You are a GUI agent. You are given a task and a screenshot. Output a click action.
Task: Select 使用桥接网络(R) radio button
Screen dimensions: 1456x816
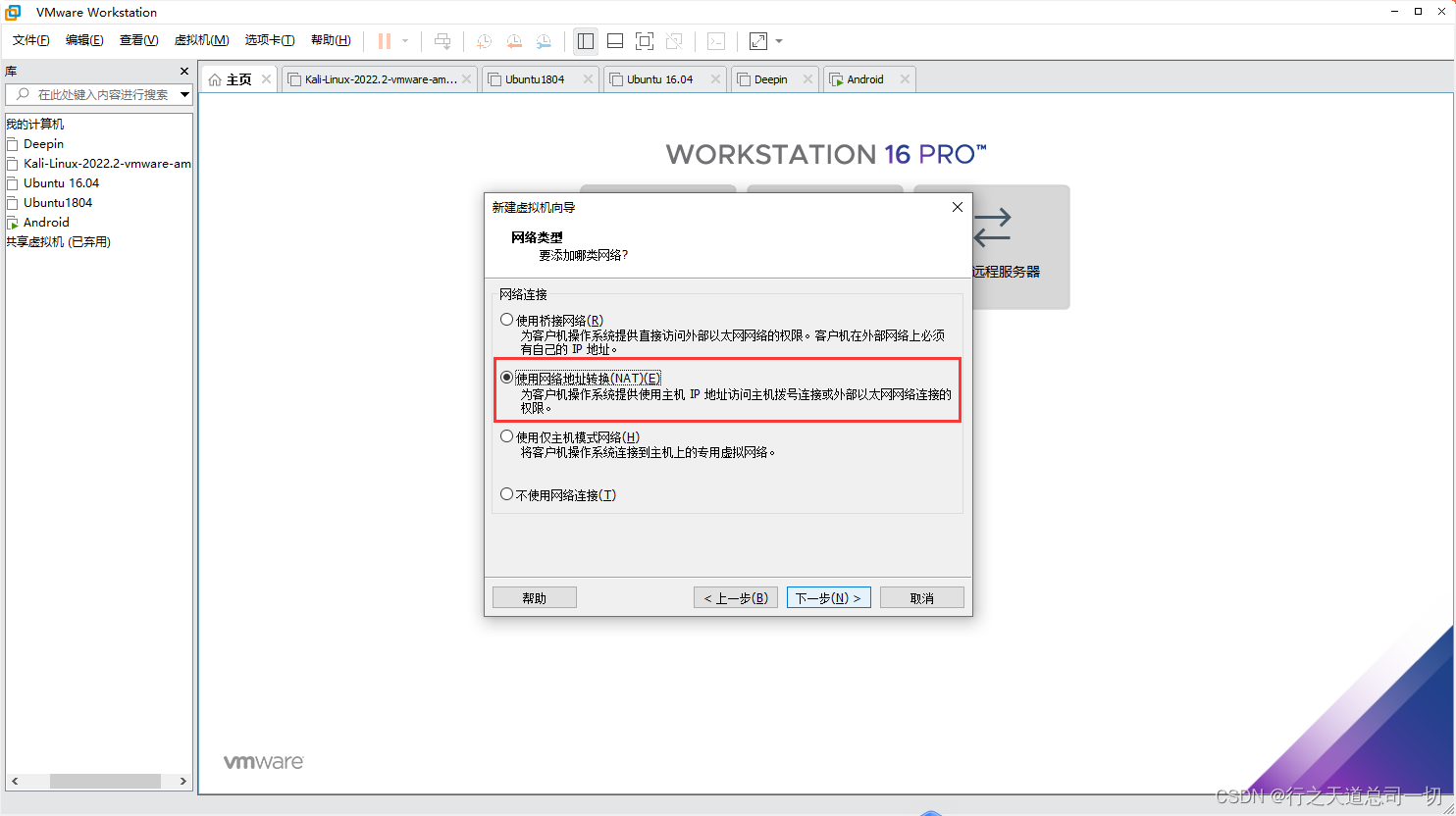506,320
